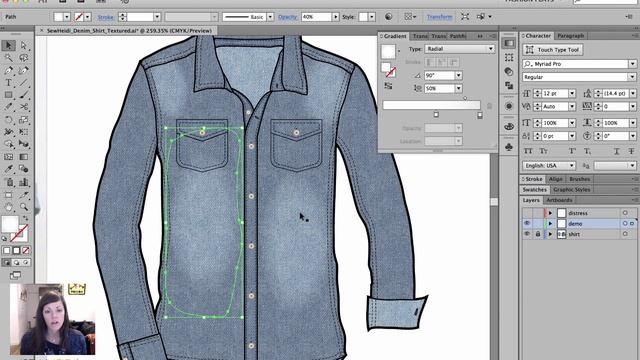640x360 pixels.
Task: Select the Type tool
Action: 8,82
